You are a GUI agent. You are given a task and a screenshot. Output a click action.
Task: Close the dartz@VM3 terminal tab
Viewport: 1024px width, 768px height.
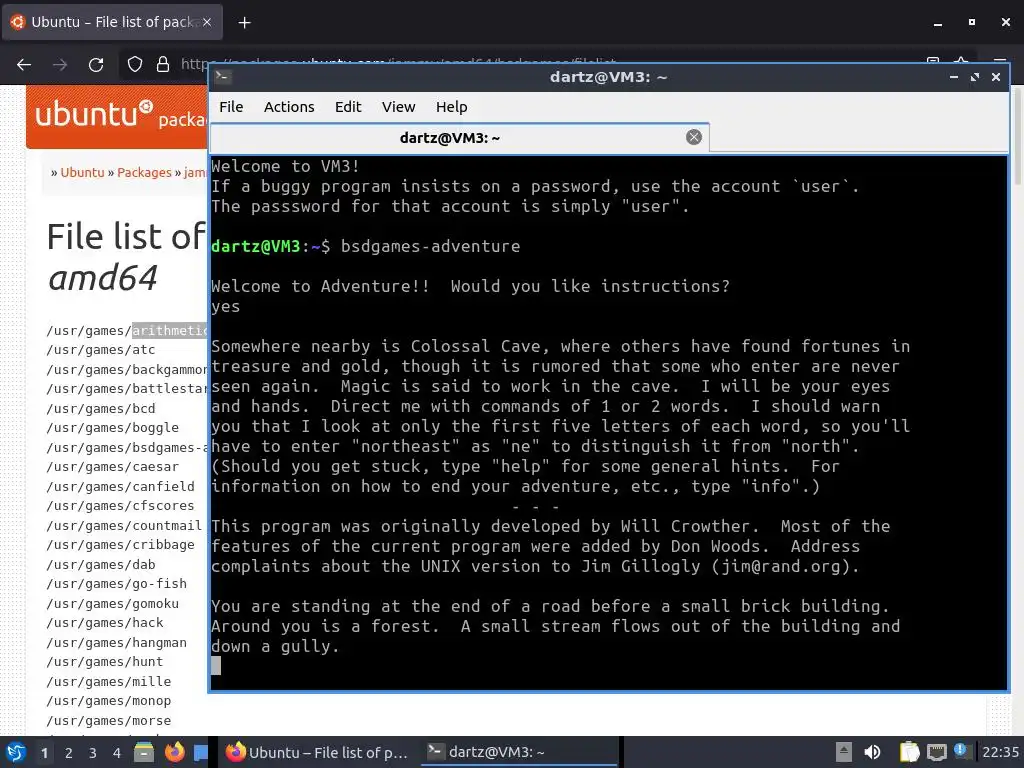point(694,137)
